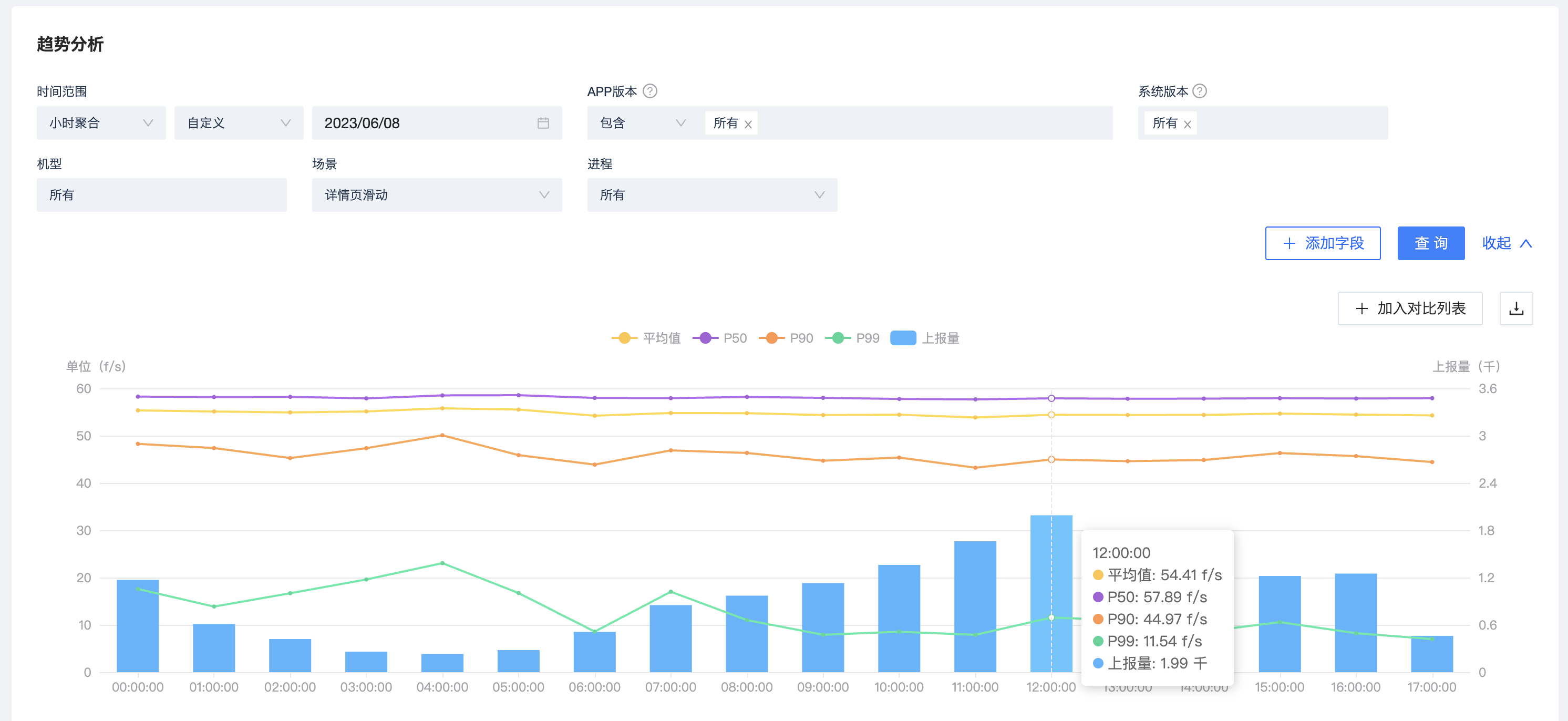Click the 单位 (f/s) axis title
Image resolution: width=1568 pixels, height=721 pixels.
click(x=96, y=367)
